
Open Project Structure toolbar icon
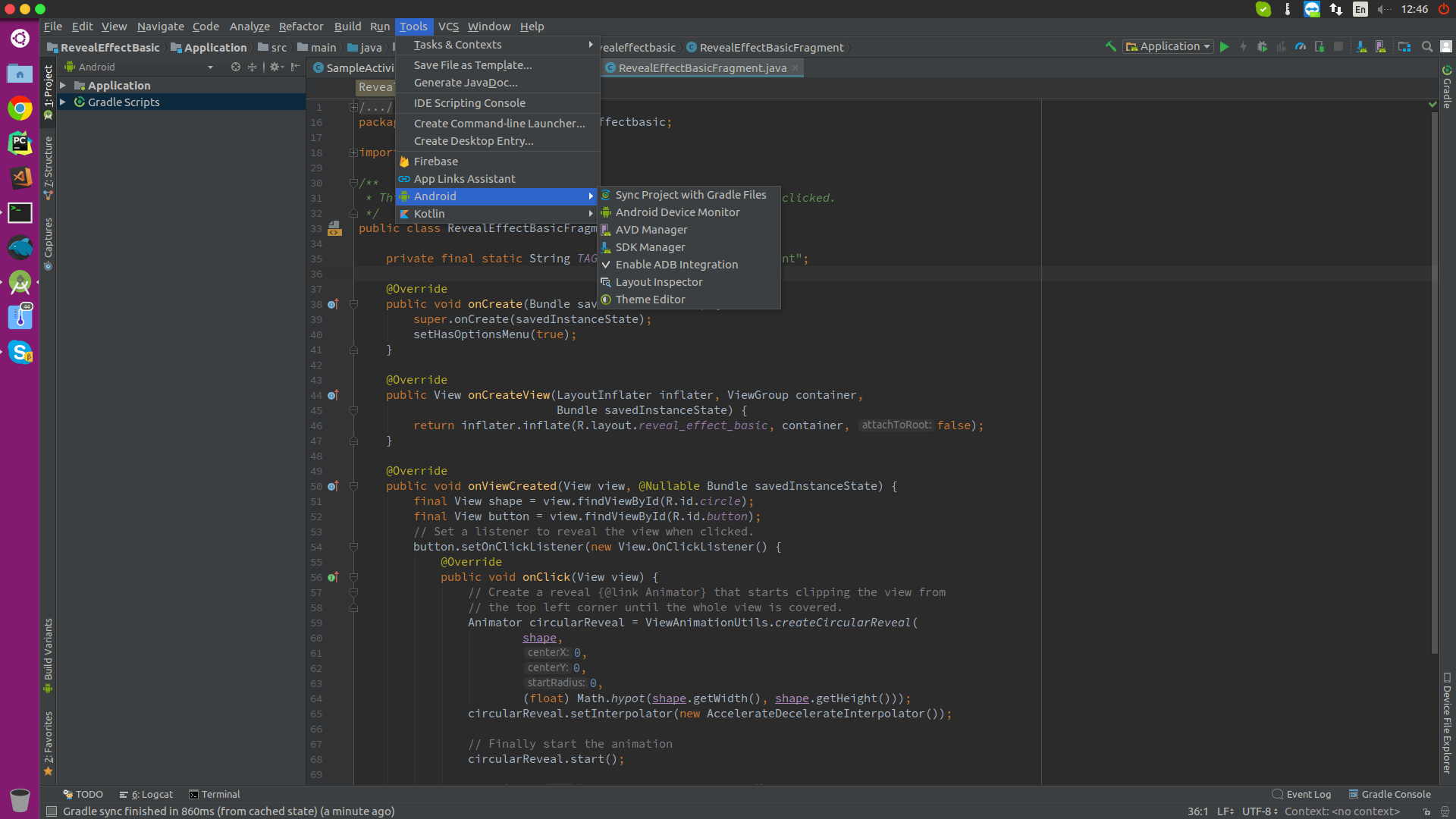[x=1404, y=47]
